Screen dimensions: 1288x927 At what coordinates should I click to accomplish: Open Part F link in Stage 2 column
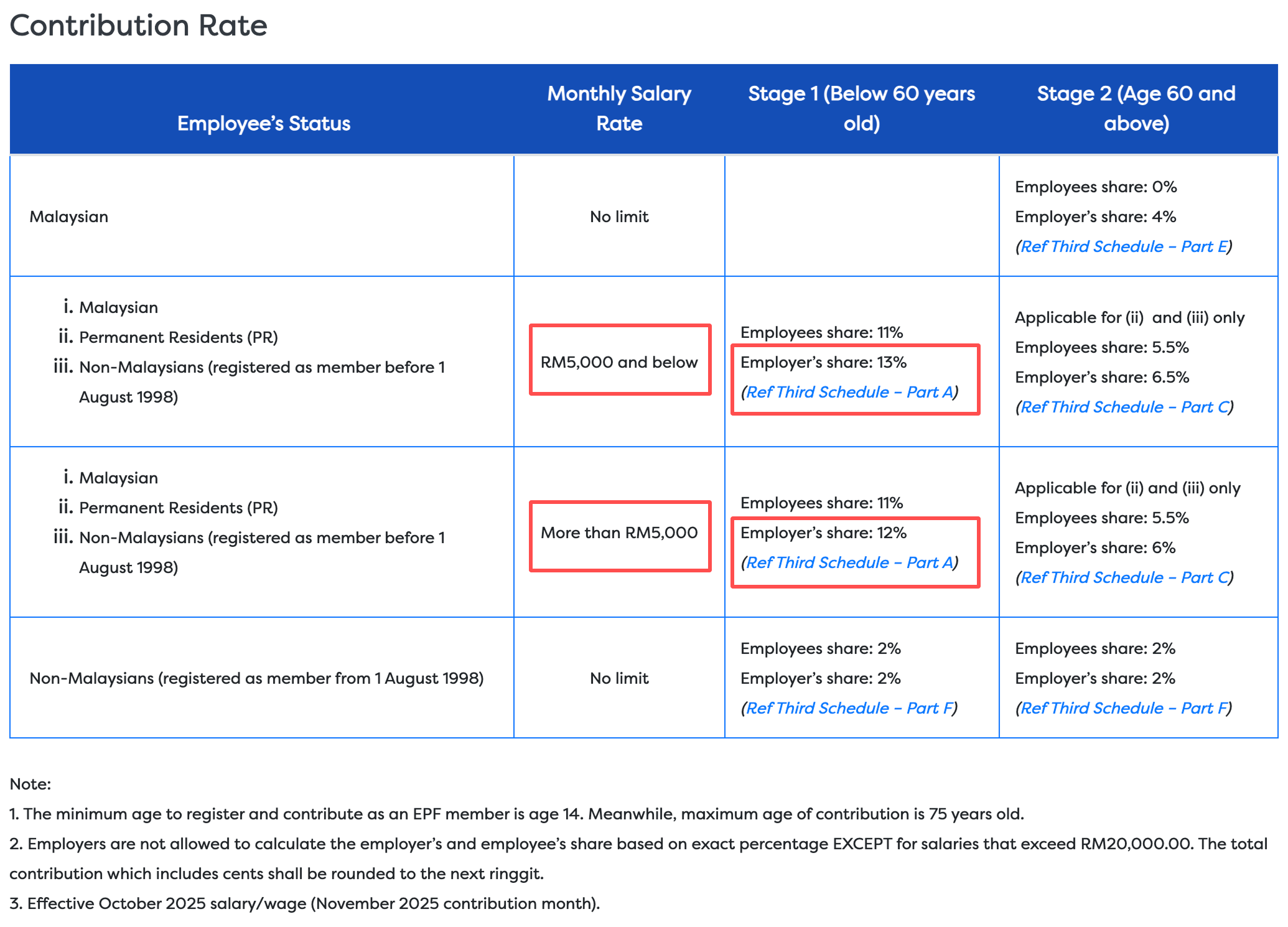tap(1123, 708)
